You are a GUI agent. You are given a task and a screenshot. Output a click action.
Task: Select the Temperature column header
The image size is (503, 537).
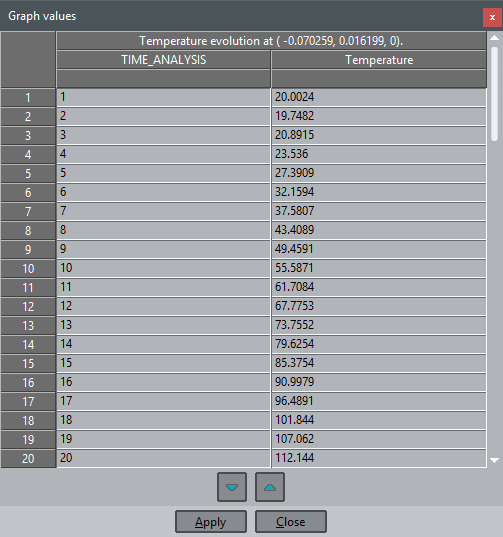coord(379,60)
